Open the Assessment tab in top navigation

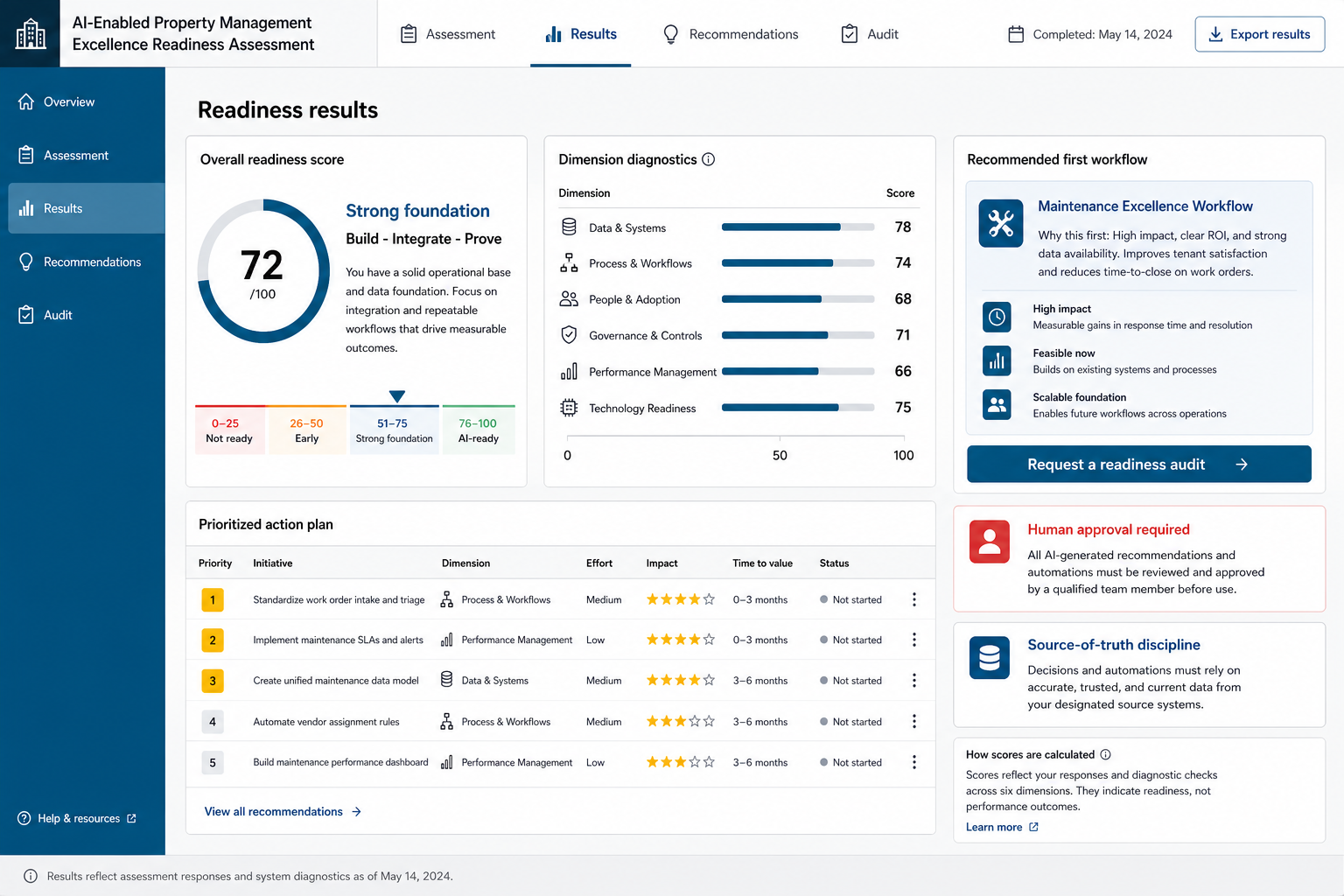click(447, 34)
